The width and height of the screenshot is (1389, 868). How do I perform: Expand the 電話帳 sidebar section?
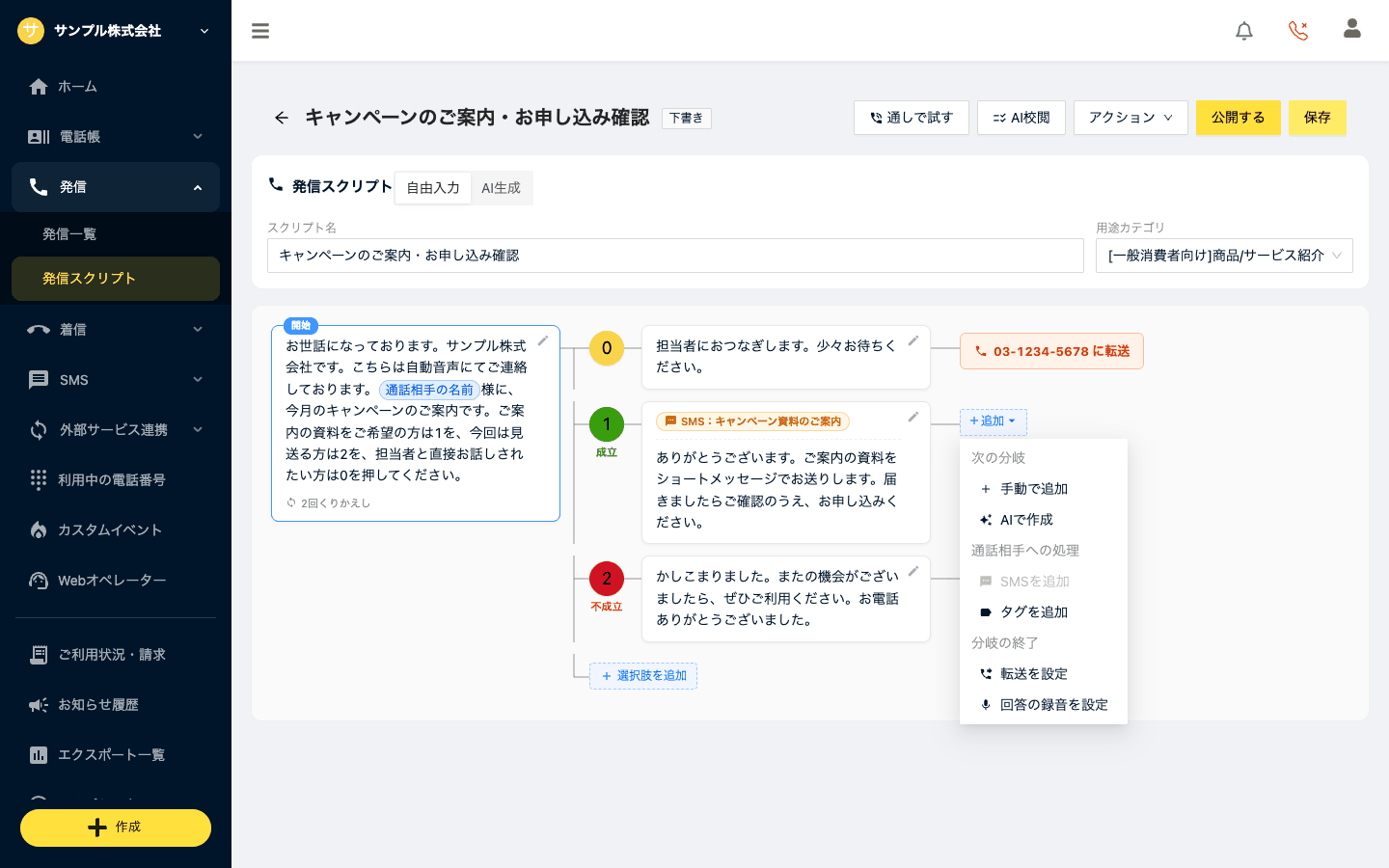[116, 137]
